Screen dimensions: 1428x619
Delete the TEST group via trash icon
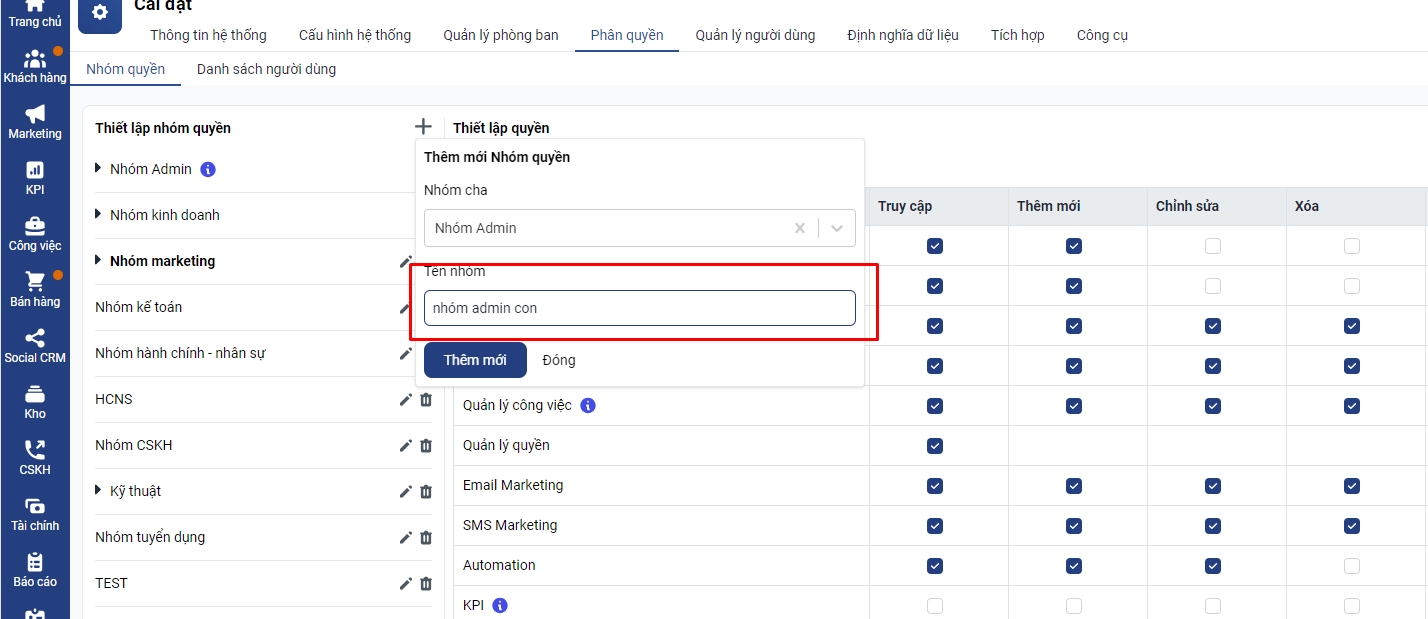426,583
